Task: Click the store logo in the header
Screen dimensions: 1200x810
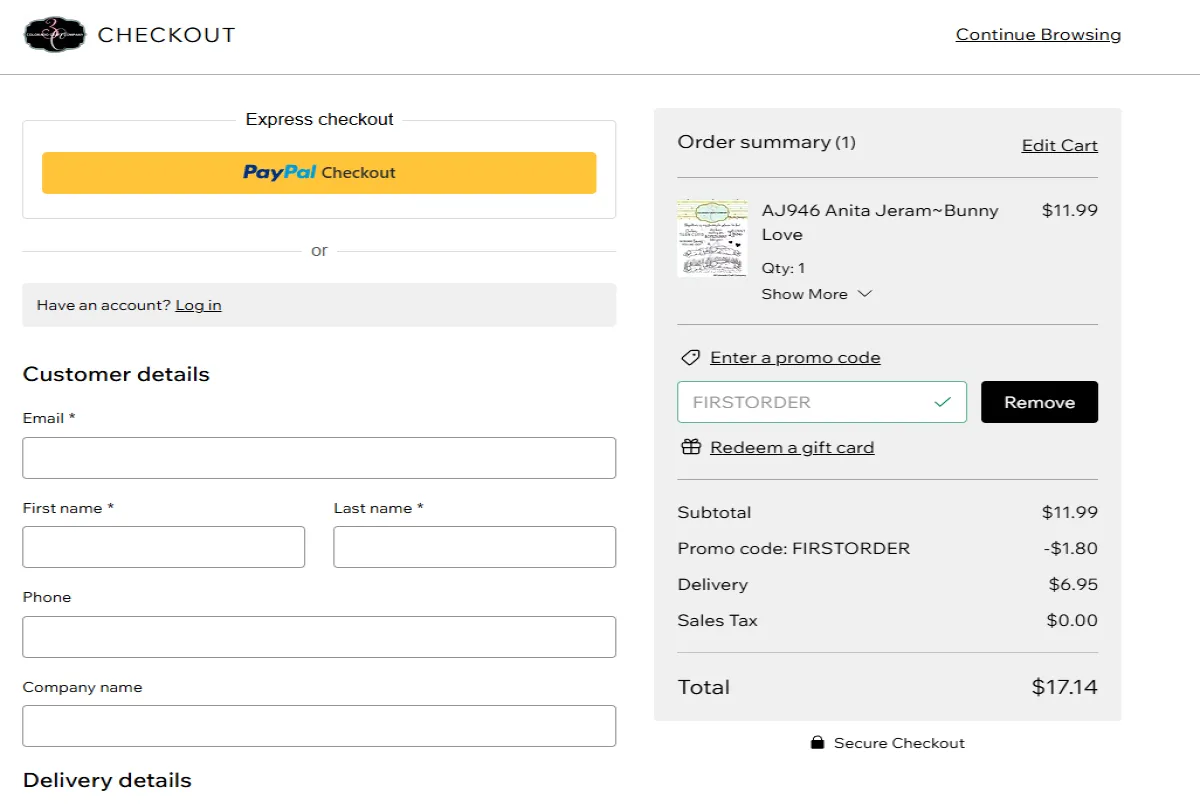Action: (55, 34)
